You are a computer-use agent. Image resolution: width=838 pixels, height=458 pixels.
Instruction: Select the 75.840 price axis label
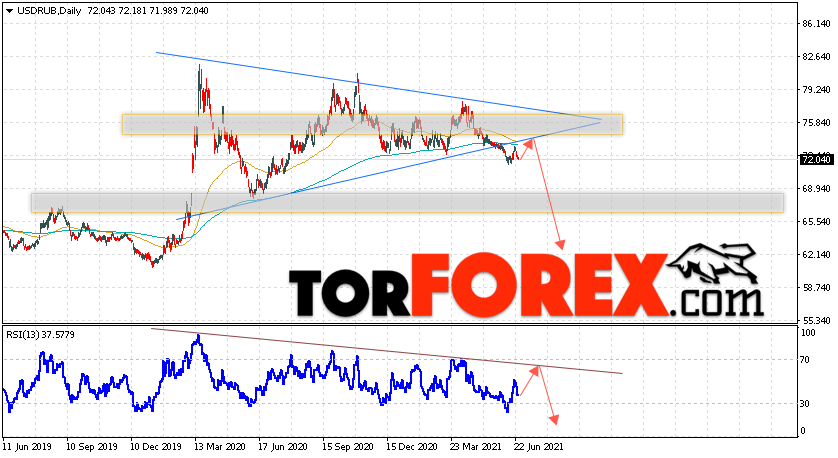click(817, 123)
